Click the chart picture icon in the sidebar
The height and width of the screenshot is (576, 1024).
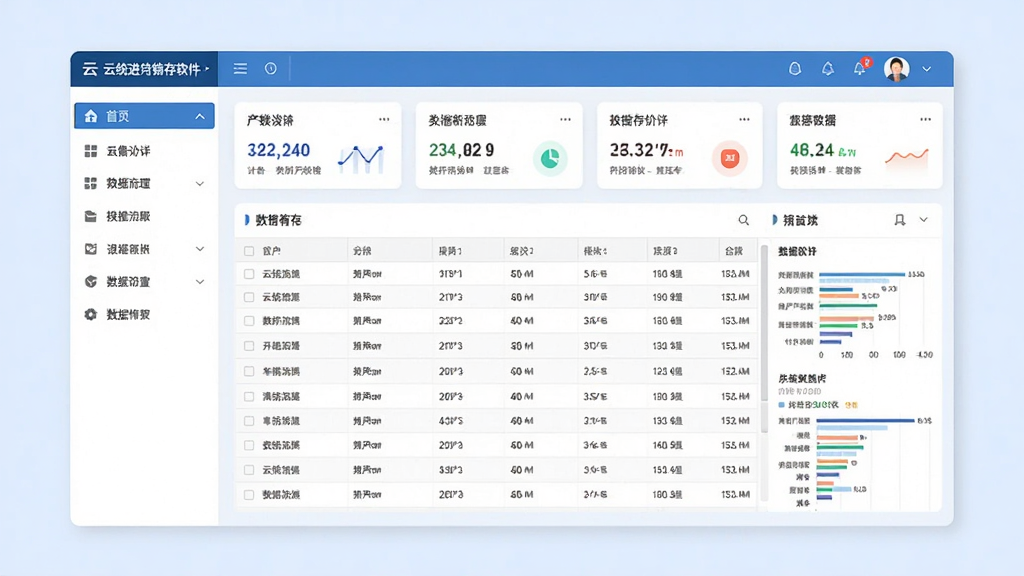(91, 249)
